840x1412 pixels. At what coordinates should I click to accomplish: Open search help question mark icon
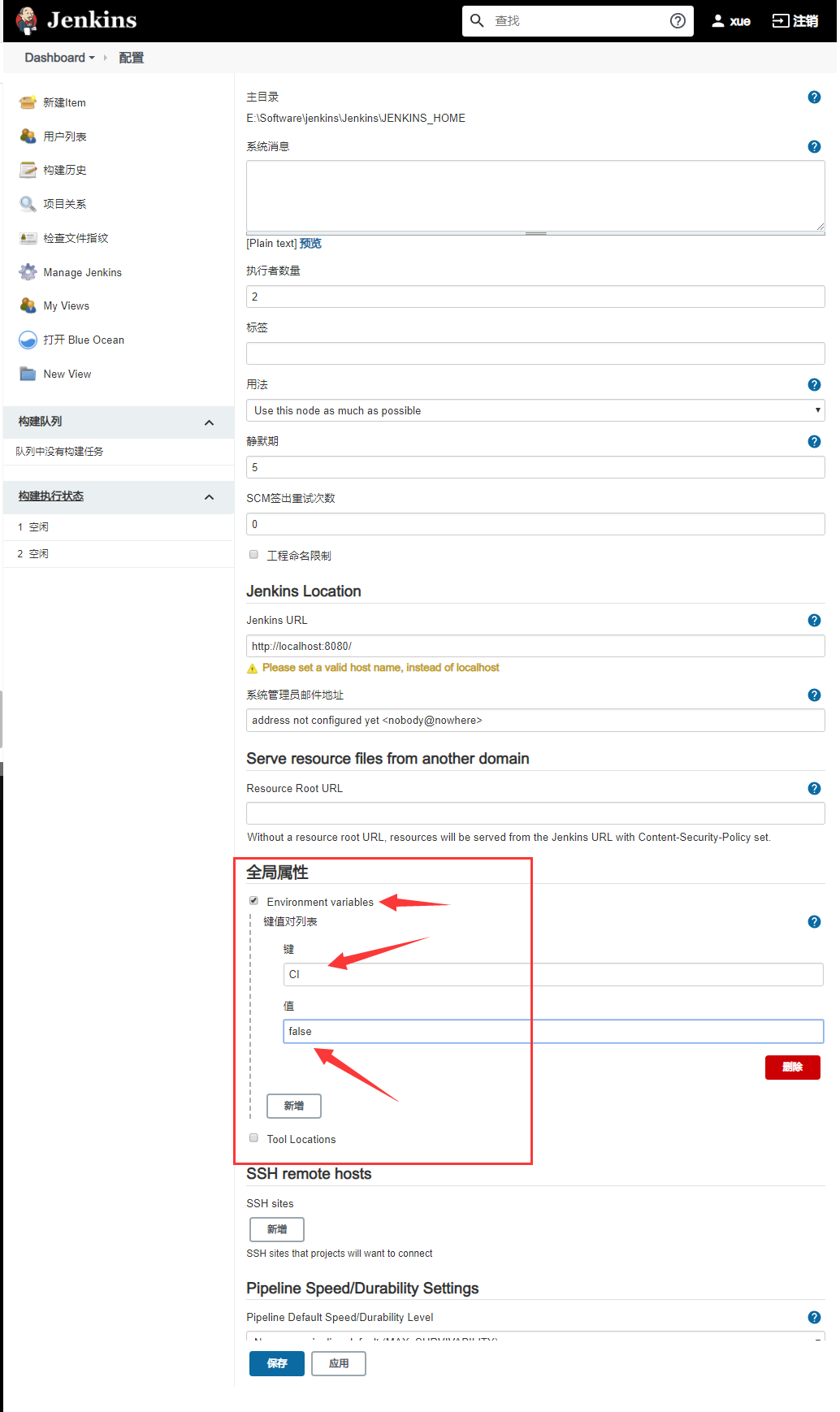click(x=678, y=21)
